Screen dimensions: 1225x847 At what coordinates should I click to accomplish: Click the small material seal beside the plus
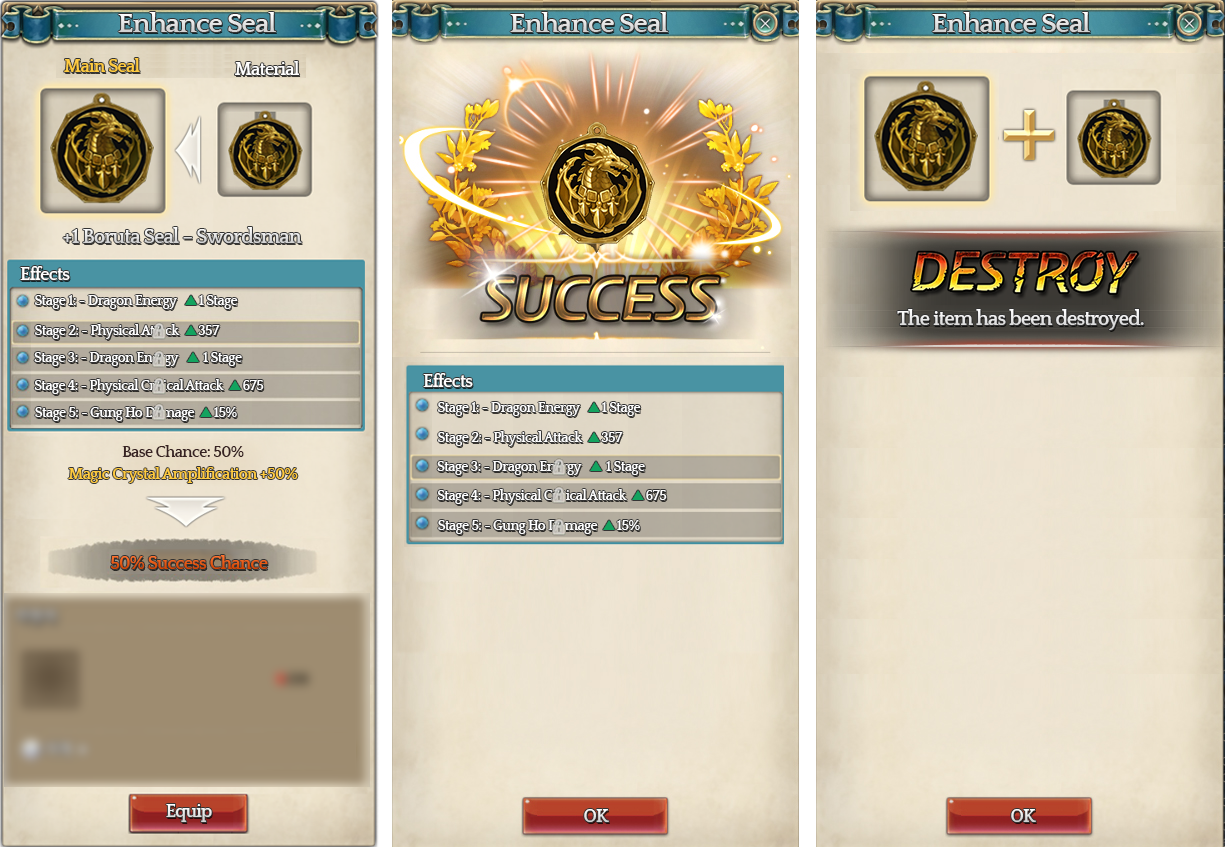pos(1114,138)
